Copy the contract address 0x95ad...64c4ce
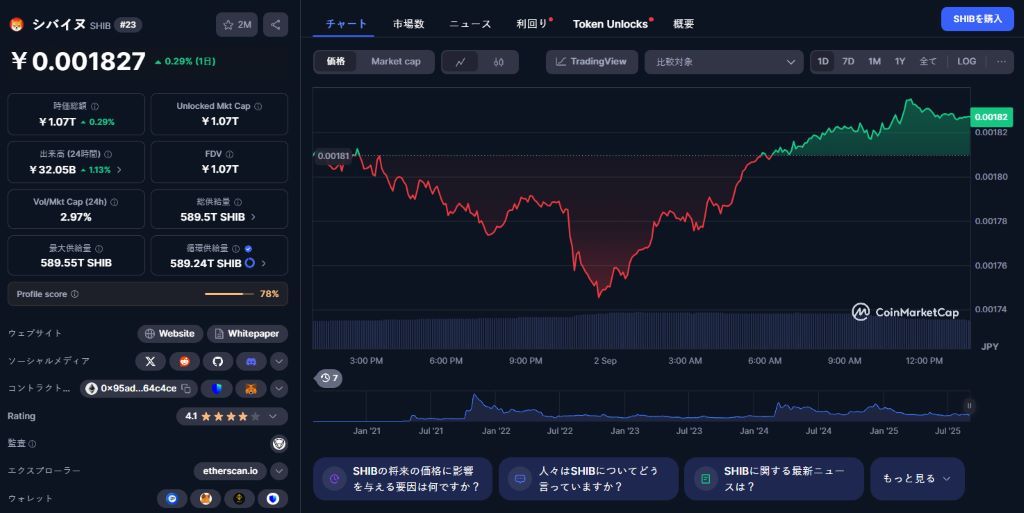The width and height of the screenshot is (1024, 513). coord(186,388)
